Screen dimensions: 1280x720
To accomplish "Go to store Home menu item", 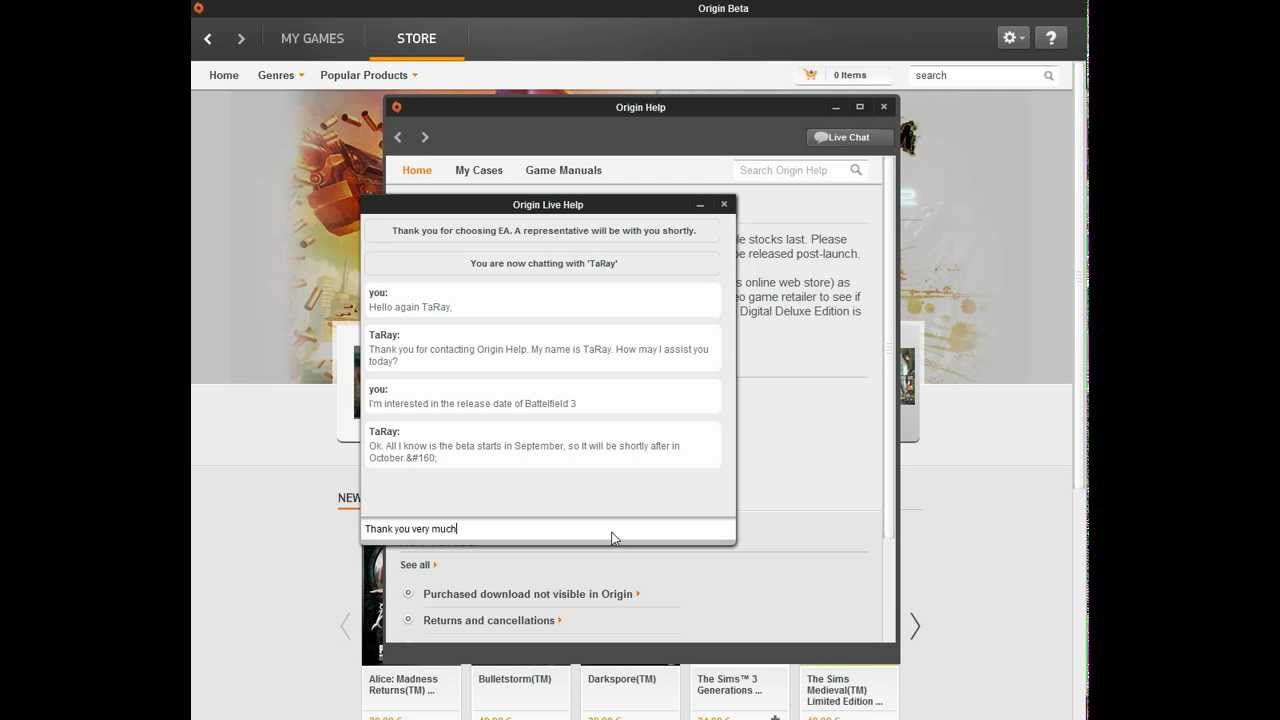I will (224, 75).
